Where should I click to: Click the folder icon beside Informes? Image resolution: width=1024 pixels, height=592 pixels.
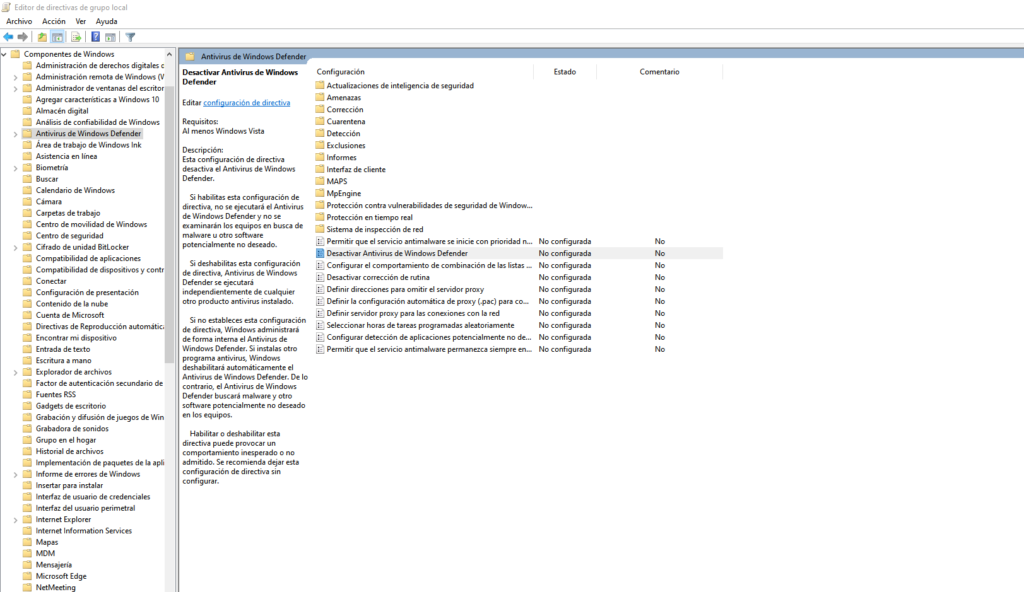[320, 157]
